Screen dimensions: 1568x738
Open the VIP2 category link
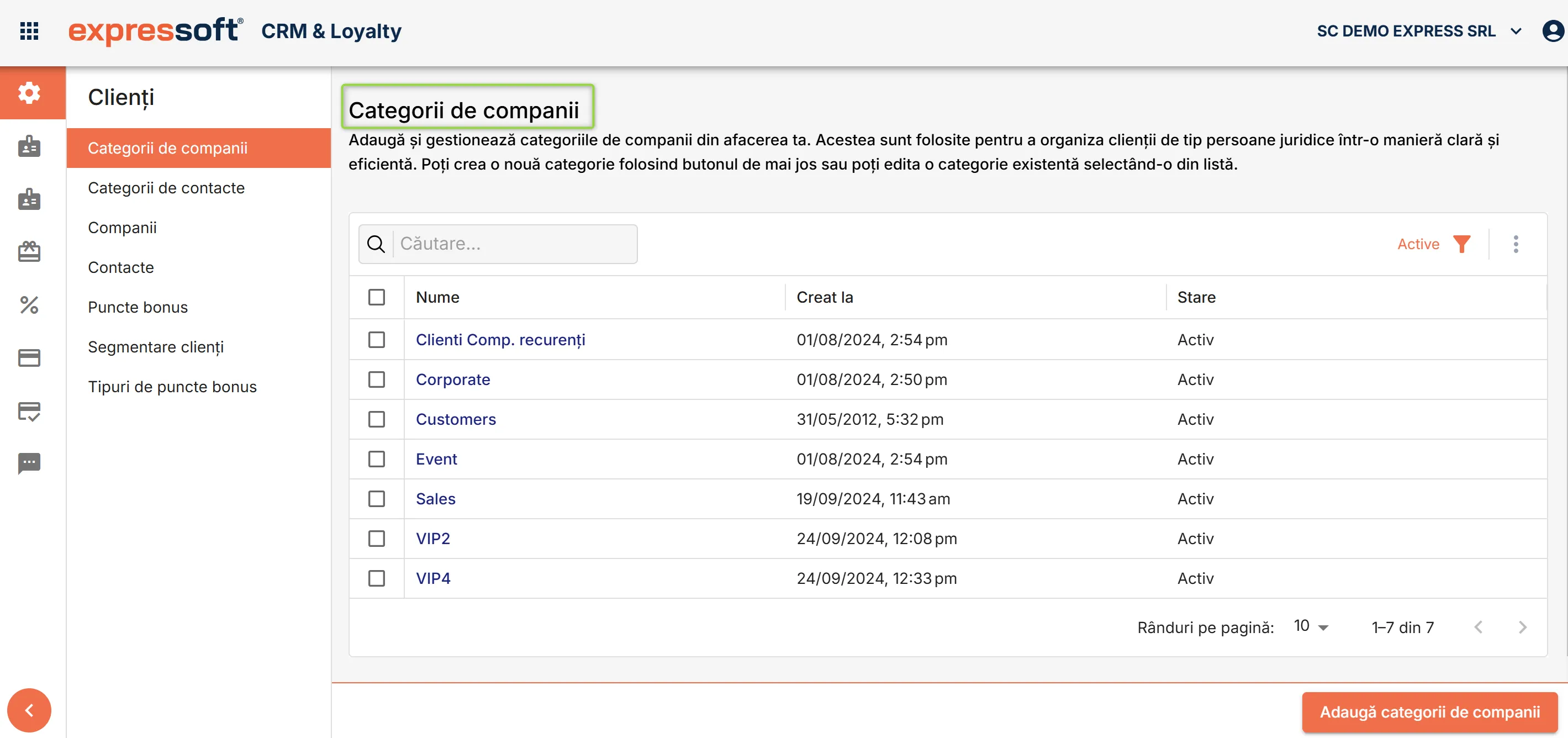[433, 538]
